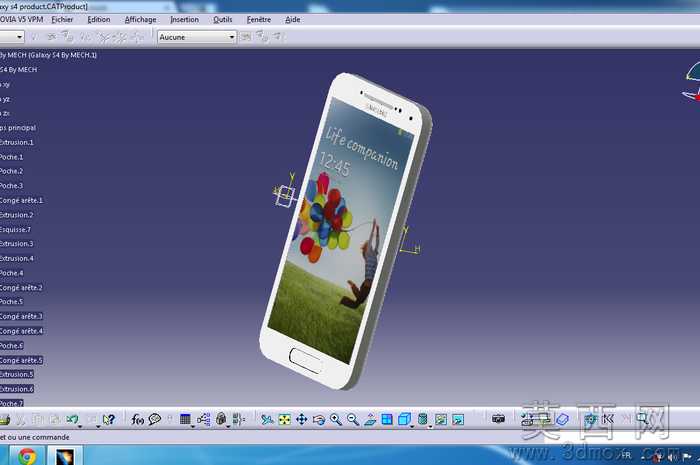Click the scissors cut icon
Image resolution: width=700 pixels, height=465 pixels.
click(x=21, y=419)
